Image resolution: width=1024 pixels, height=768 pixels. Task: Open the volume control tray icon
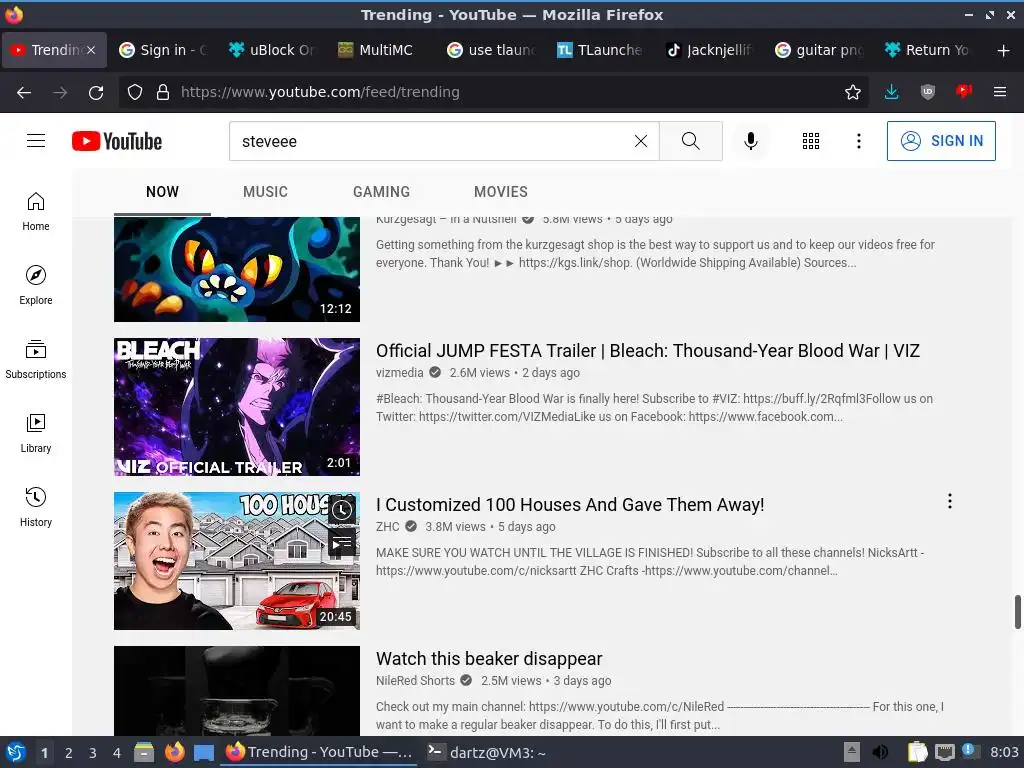(880, 752)
